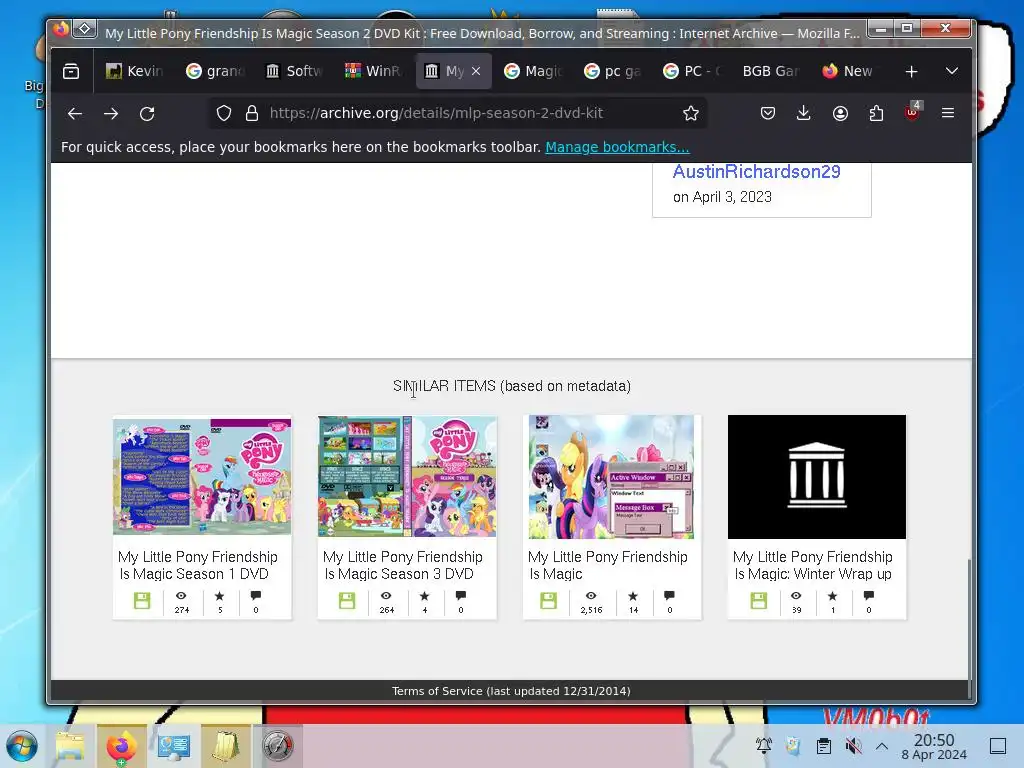This screenshot has width=1024, height=768.
Task: Switch to the 'grand' Google tab
Action: coord(215,71)
